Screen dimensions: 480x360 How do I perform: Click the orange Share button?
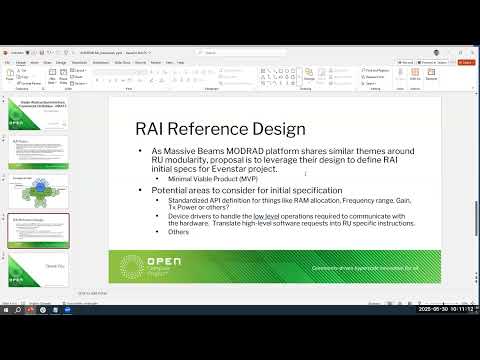pos(466,62)
